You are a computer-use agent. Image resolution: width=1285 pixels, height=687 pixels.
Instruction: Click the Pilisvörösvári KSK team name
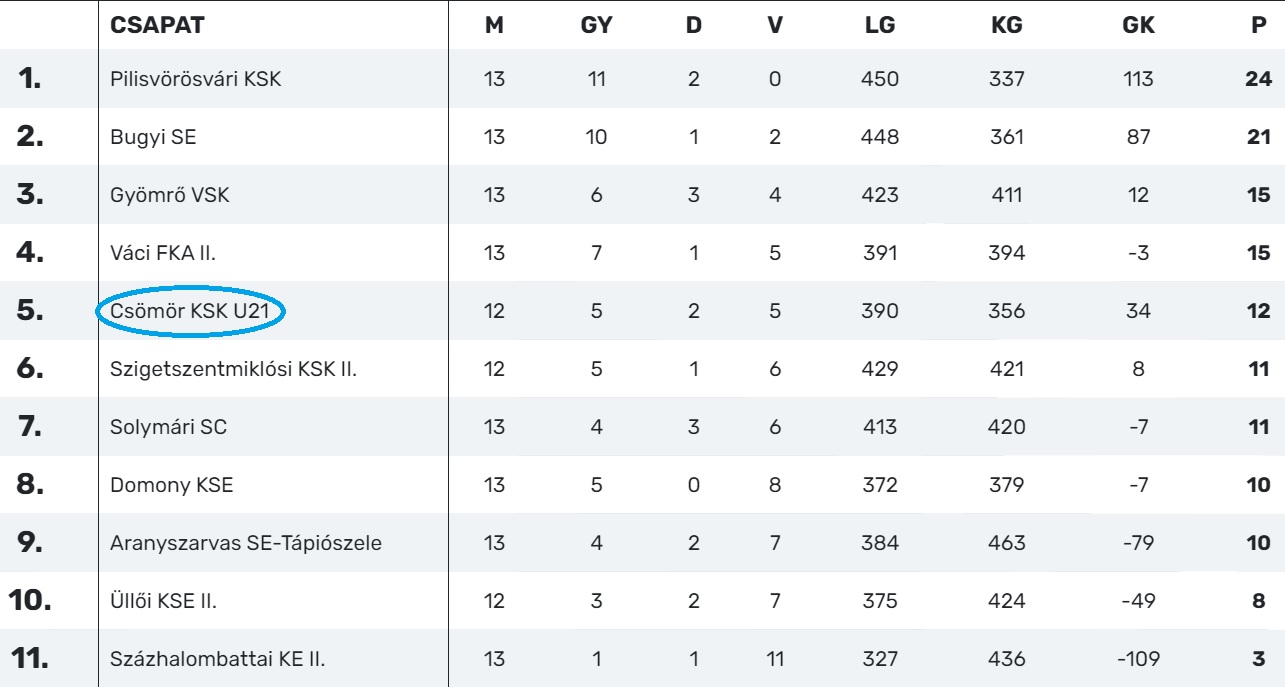[196, 80]
